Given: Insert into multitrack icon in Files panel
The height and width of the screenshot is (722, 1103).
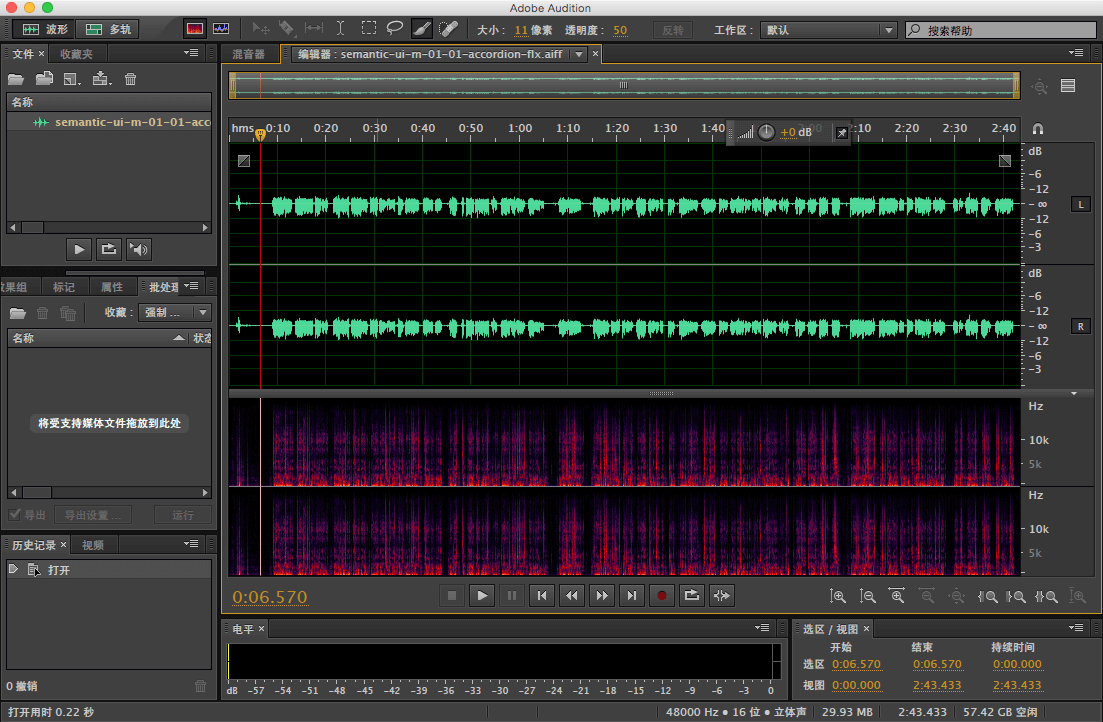Looking at the screenshot, I should pyautogui.click(x=101, y=79).
